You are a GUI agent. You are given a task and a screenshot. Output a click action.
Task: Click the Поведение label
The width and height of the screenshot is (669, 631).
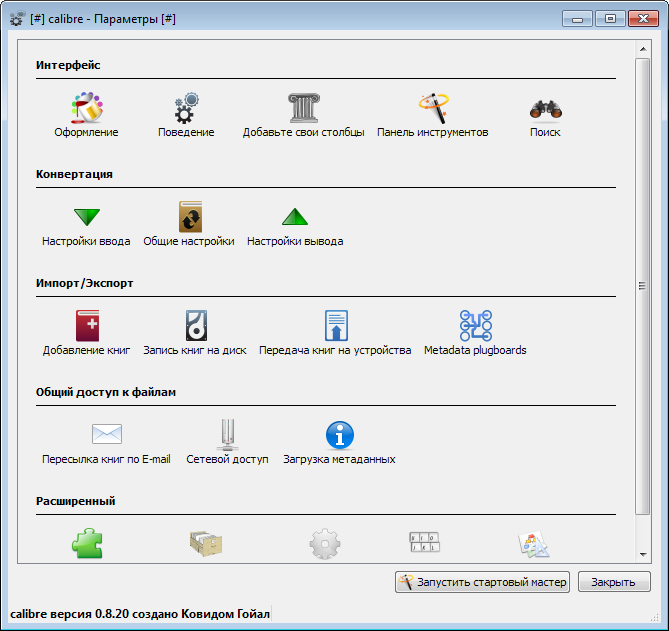186,132
